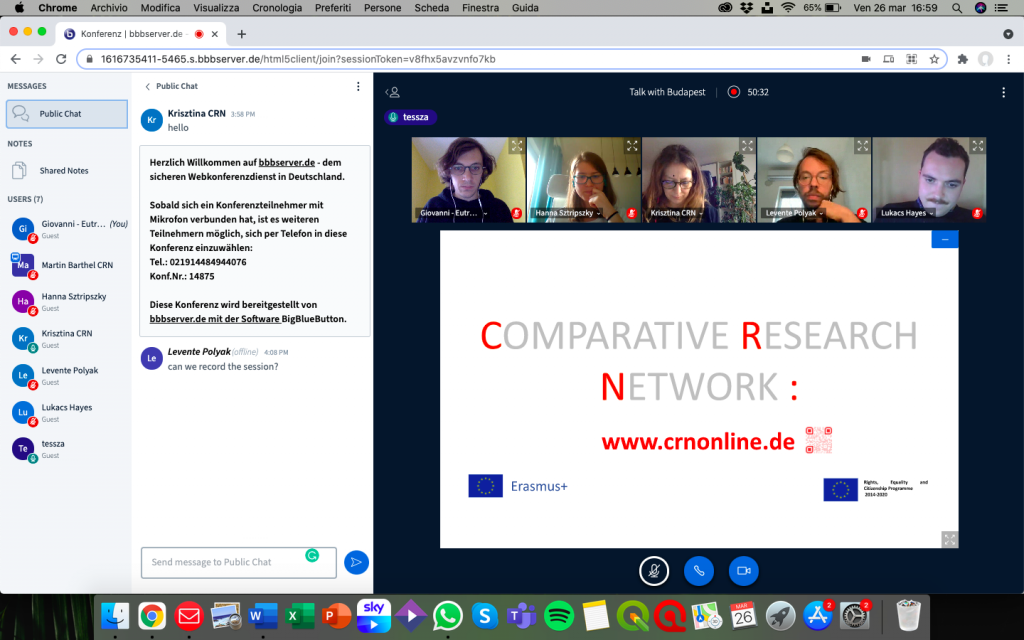
Task: Open the Archivio menu
Action: [108, 8]
